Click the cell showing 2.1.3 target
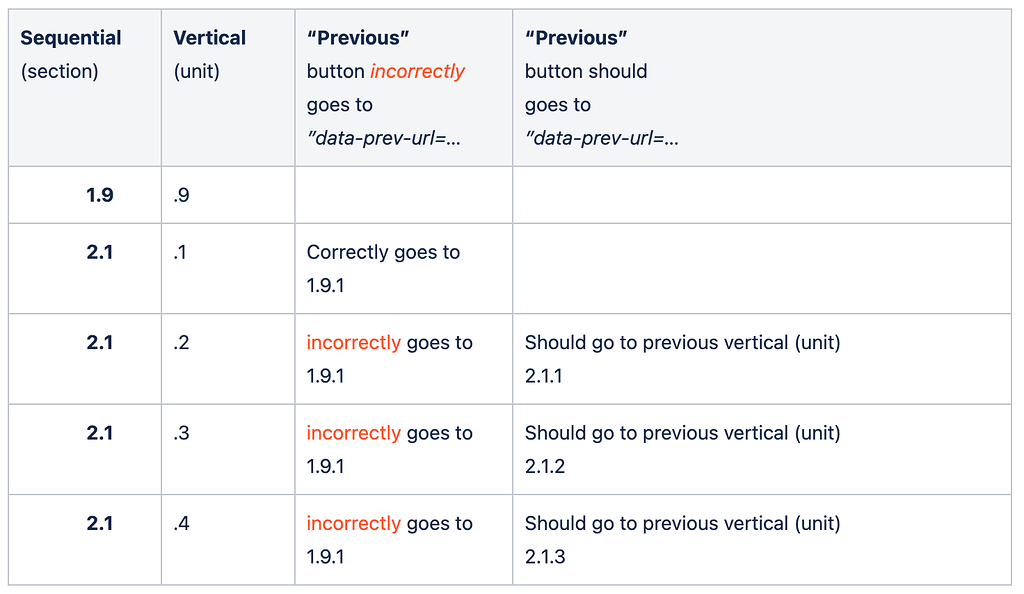The width and height of the screenshot is (1024, 594). point(682,539)
